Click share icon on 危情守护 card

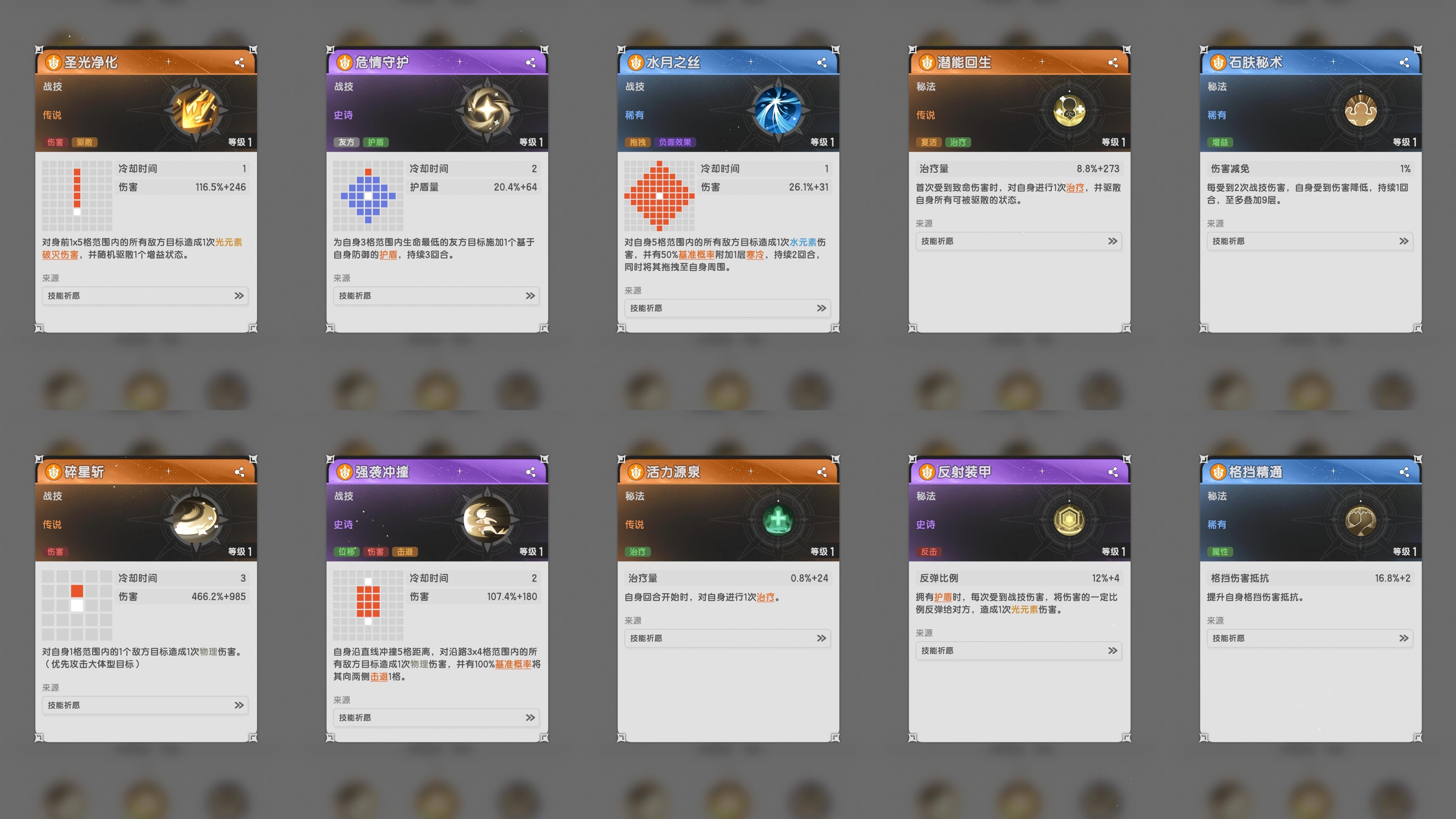coord(530,63)
